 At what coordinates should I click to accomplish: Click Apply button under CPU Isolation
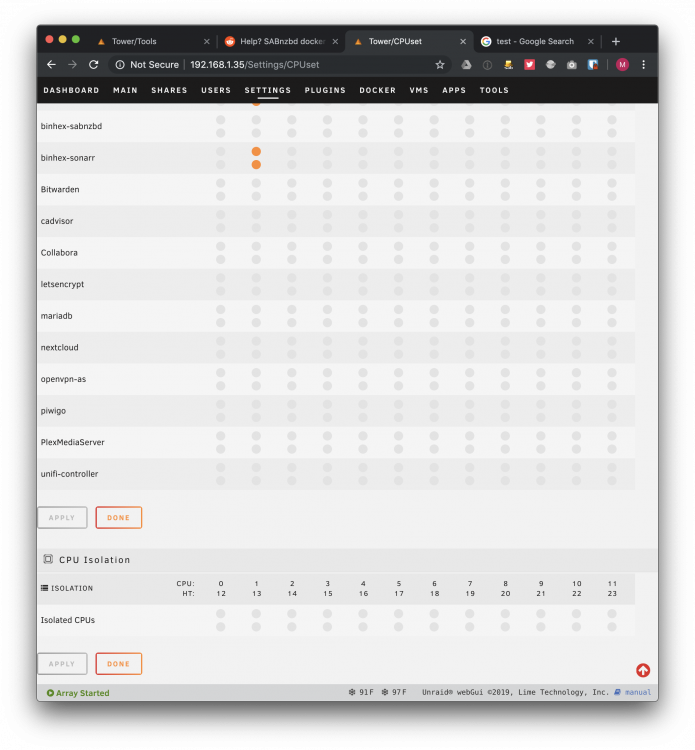tap(62, 664)
